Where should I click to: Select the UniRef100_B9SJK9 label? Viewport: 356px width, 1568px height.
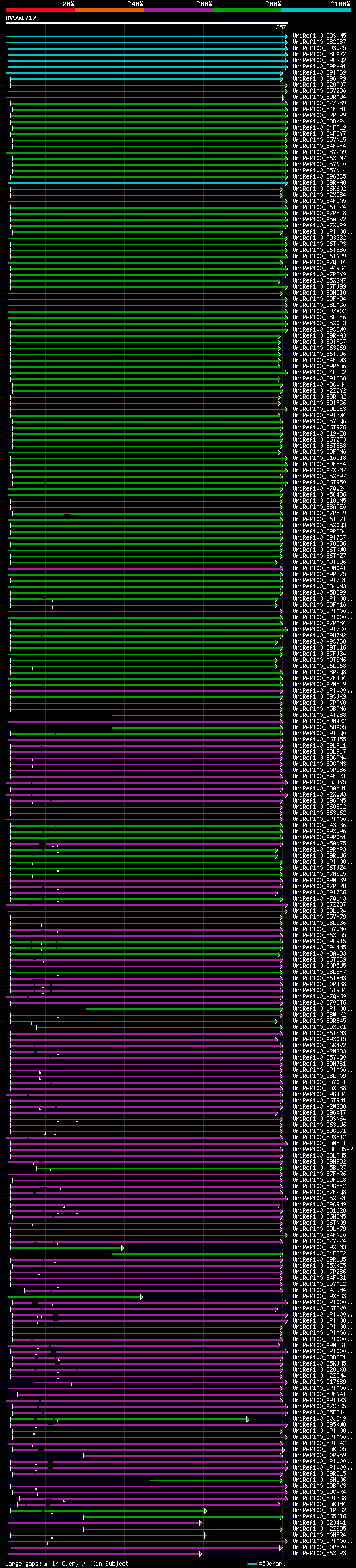319,696
